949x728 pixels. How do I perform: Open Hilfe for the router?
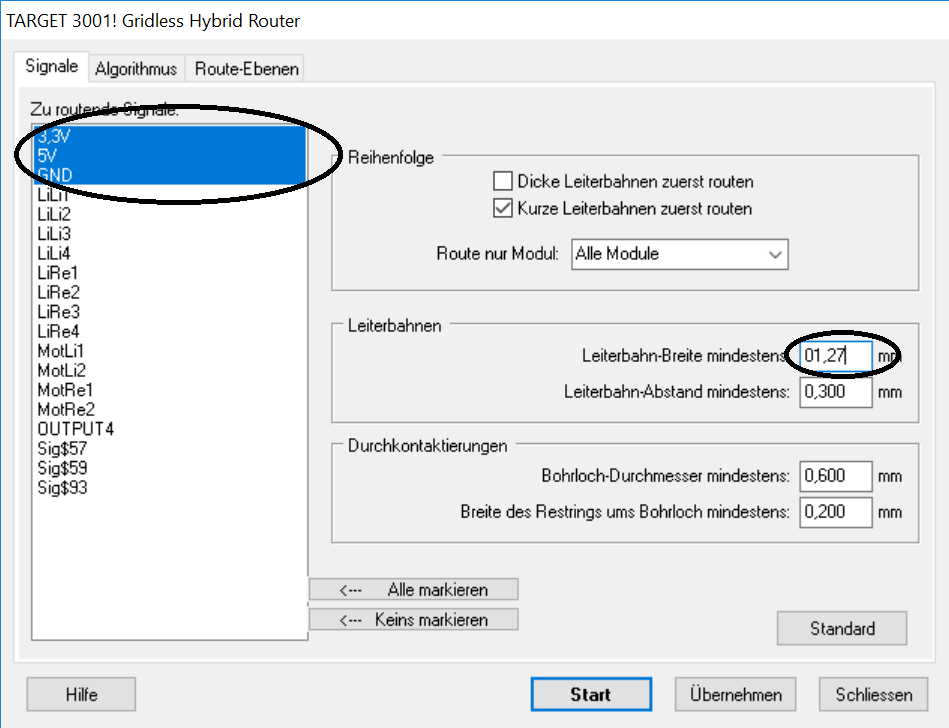81,695
